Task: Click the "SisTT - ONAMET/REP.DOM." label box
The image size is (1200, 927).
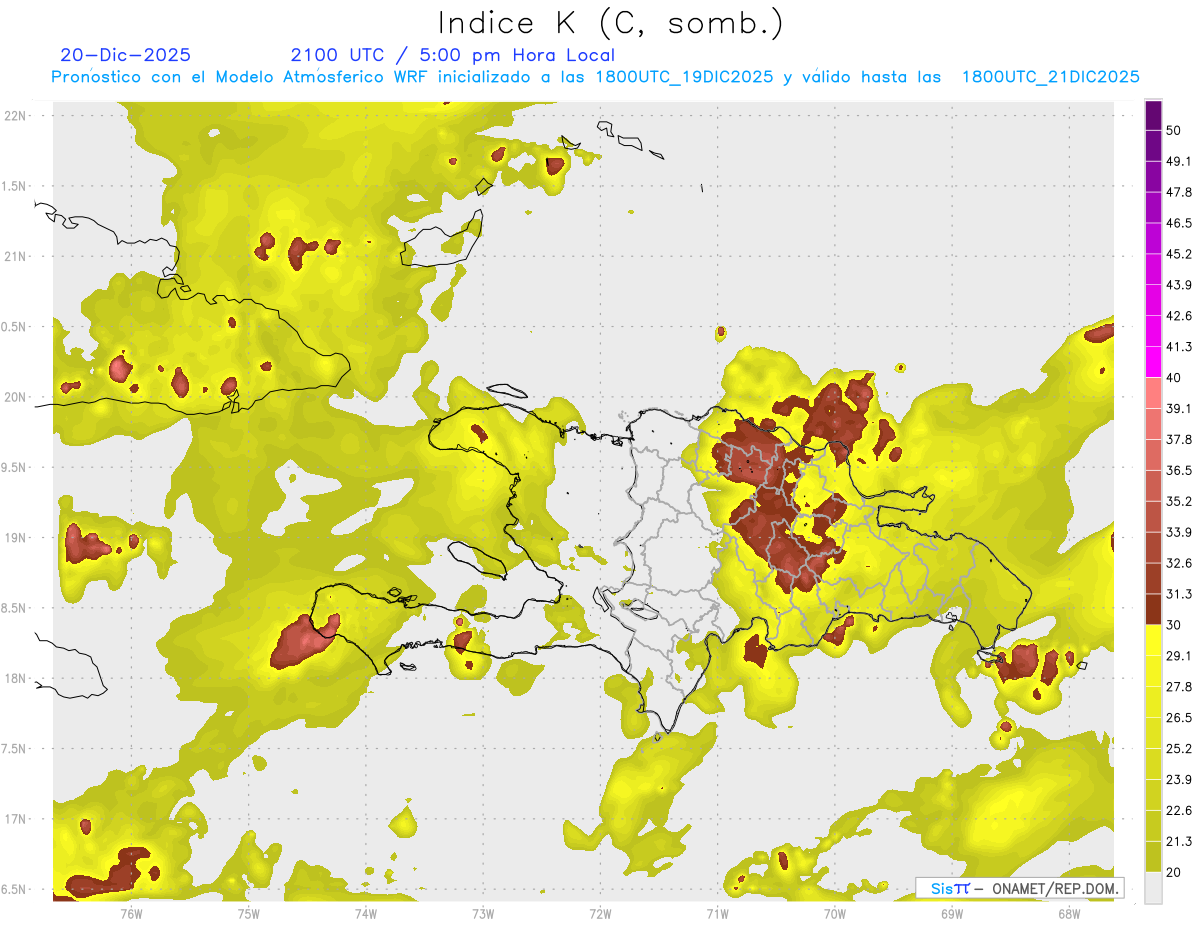Action: point(1019,888)
